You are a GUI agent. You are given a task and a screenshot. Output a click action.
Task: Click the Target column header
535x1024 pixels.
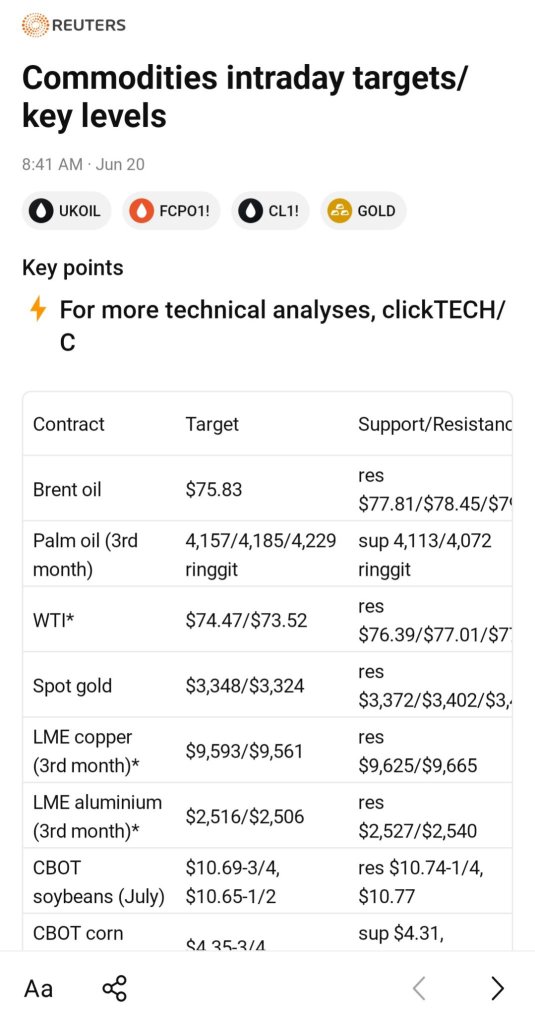tap(212, 424)
